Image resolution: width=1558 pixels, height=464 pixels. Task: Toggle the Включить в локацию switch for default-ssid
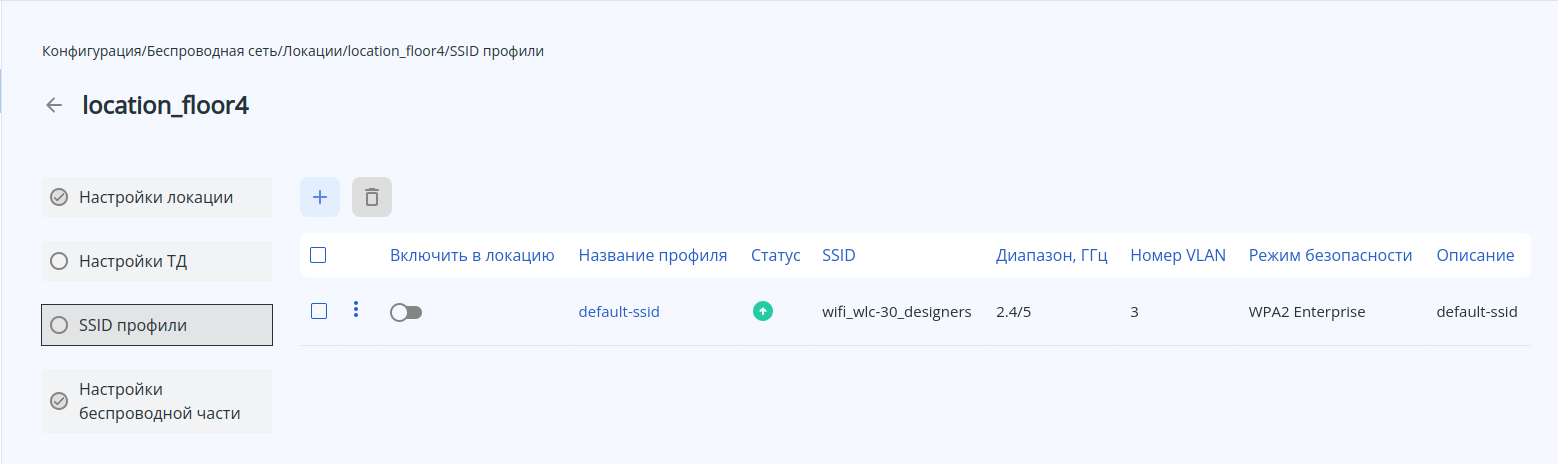point(406,312)
